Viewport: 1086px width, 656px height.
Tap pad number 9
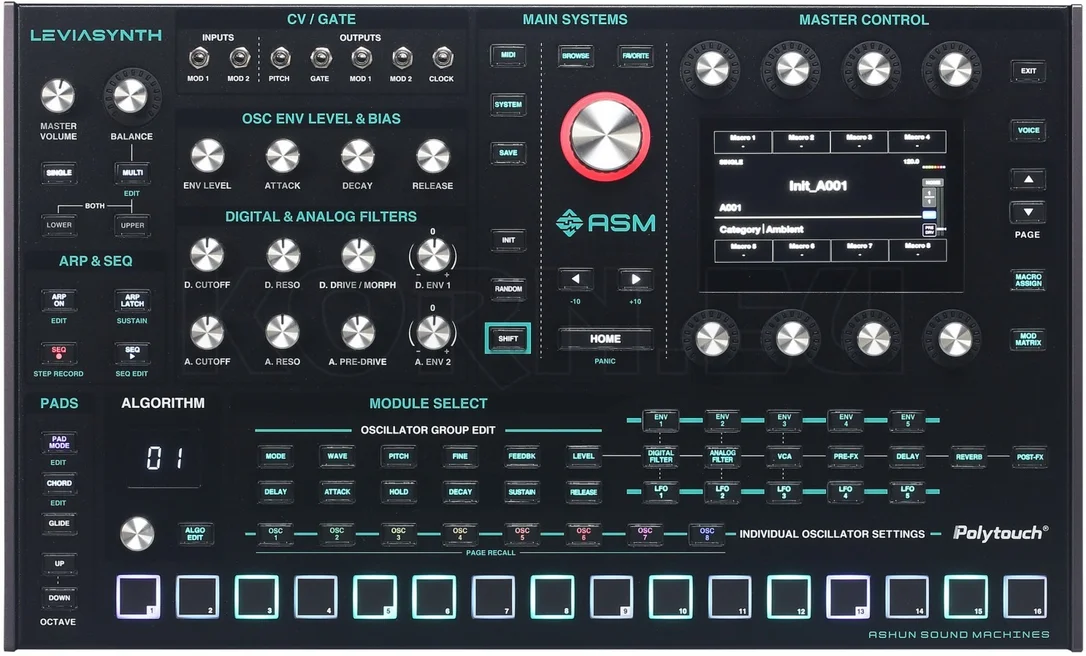[x=612, y=596]
